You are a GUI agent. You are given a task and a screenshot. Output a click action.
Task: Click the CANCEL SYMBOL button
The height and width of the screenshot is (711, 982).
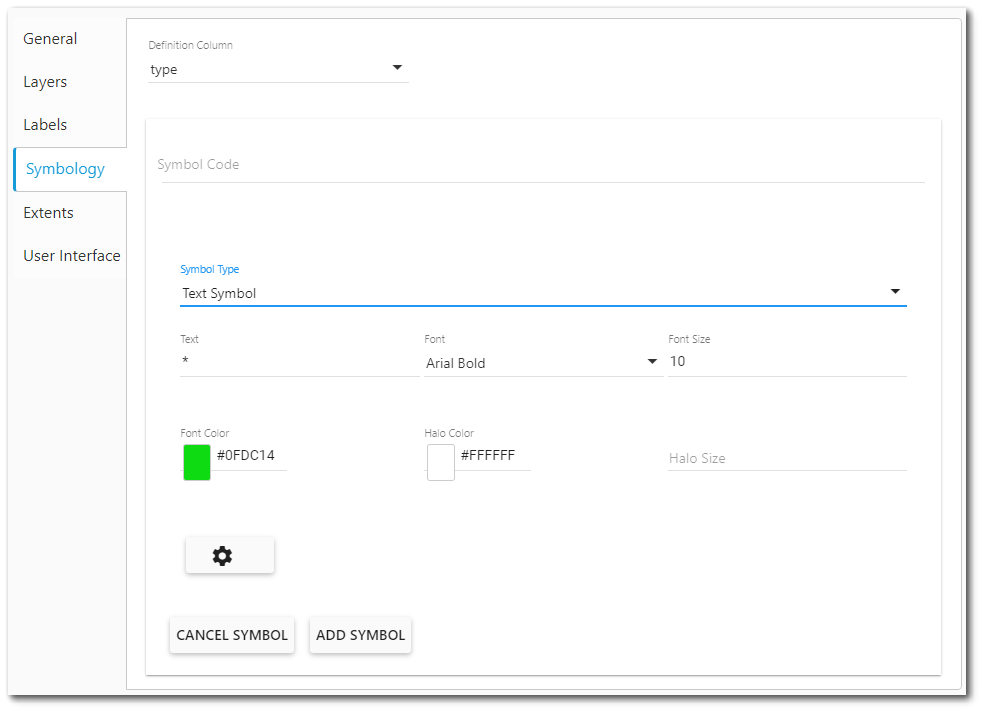231,634
